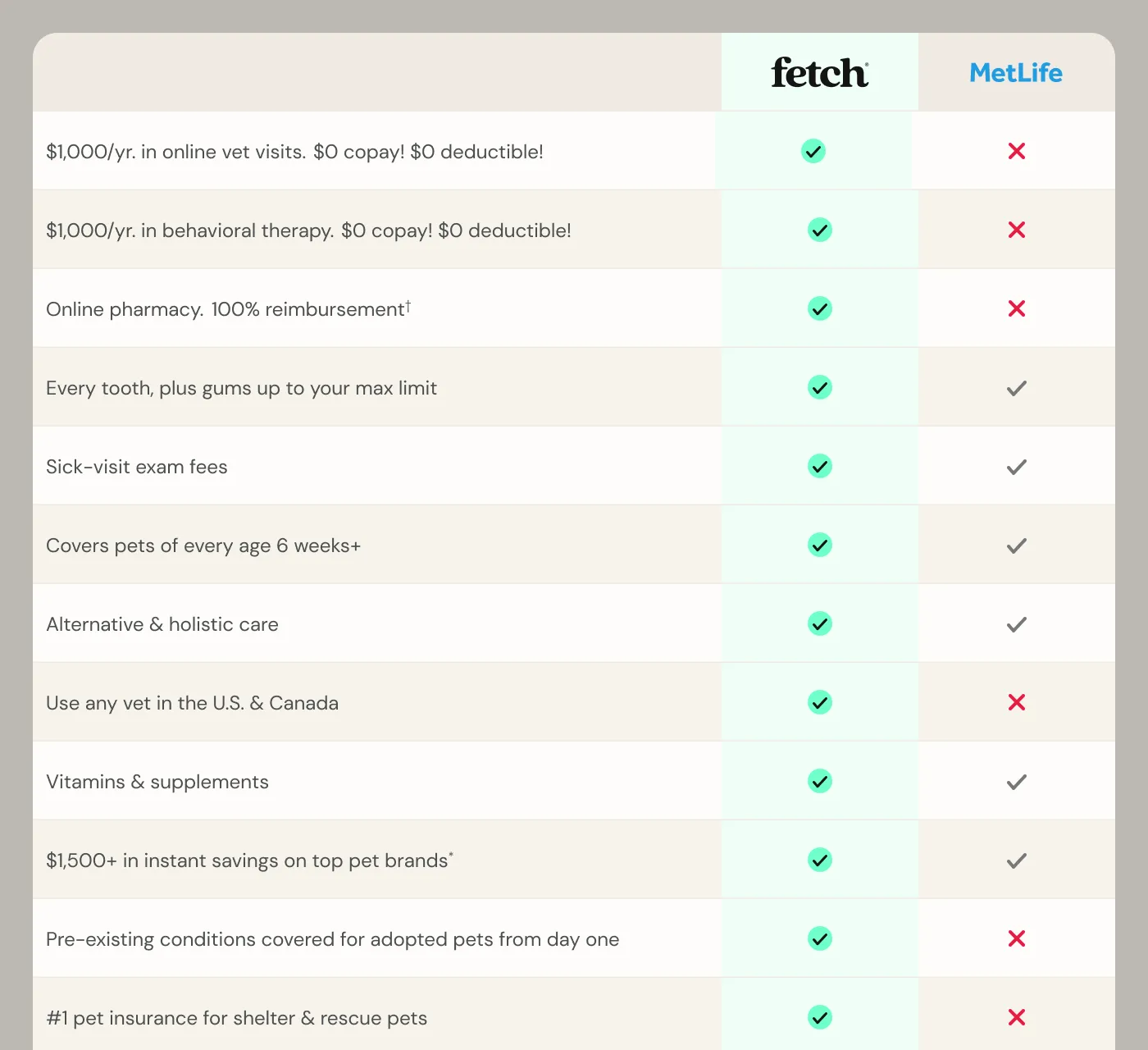This screenshot has width=1148, height=1050.
Task: Click the "Use any vet in the U.S. & Canada" text
Action: point(193,703)
